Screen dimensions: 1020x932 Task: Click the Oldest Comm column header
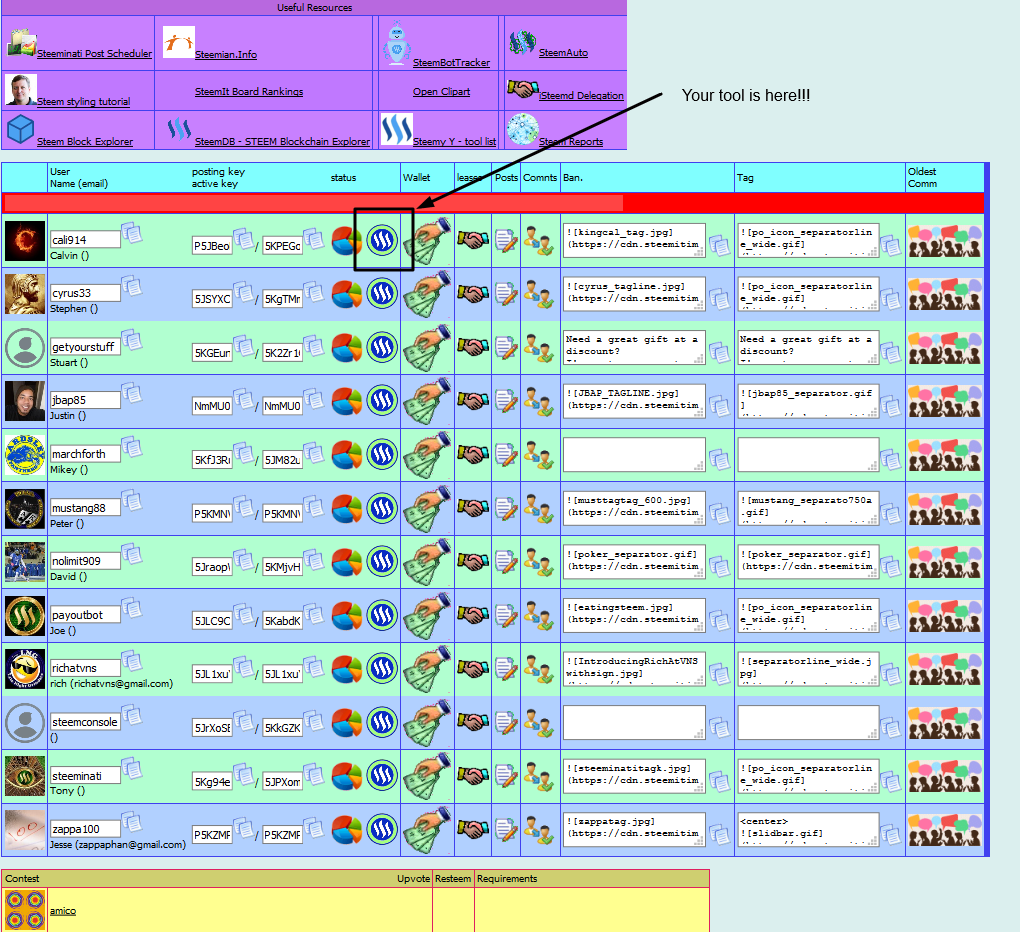pyautogui.click(x=922, y=178)
